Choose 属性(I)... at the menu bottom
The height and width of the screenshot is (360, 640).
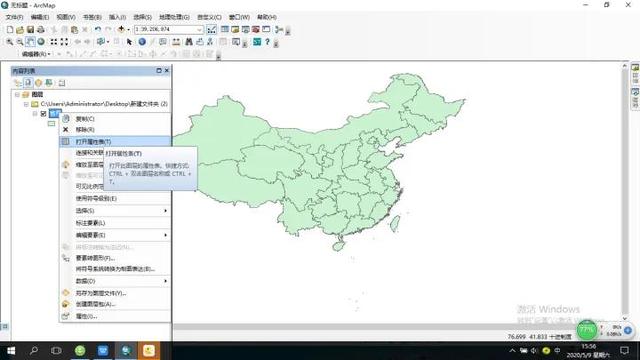(115, 316)
